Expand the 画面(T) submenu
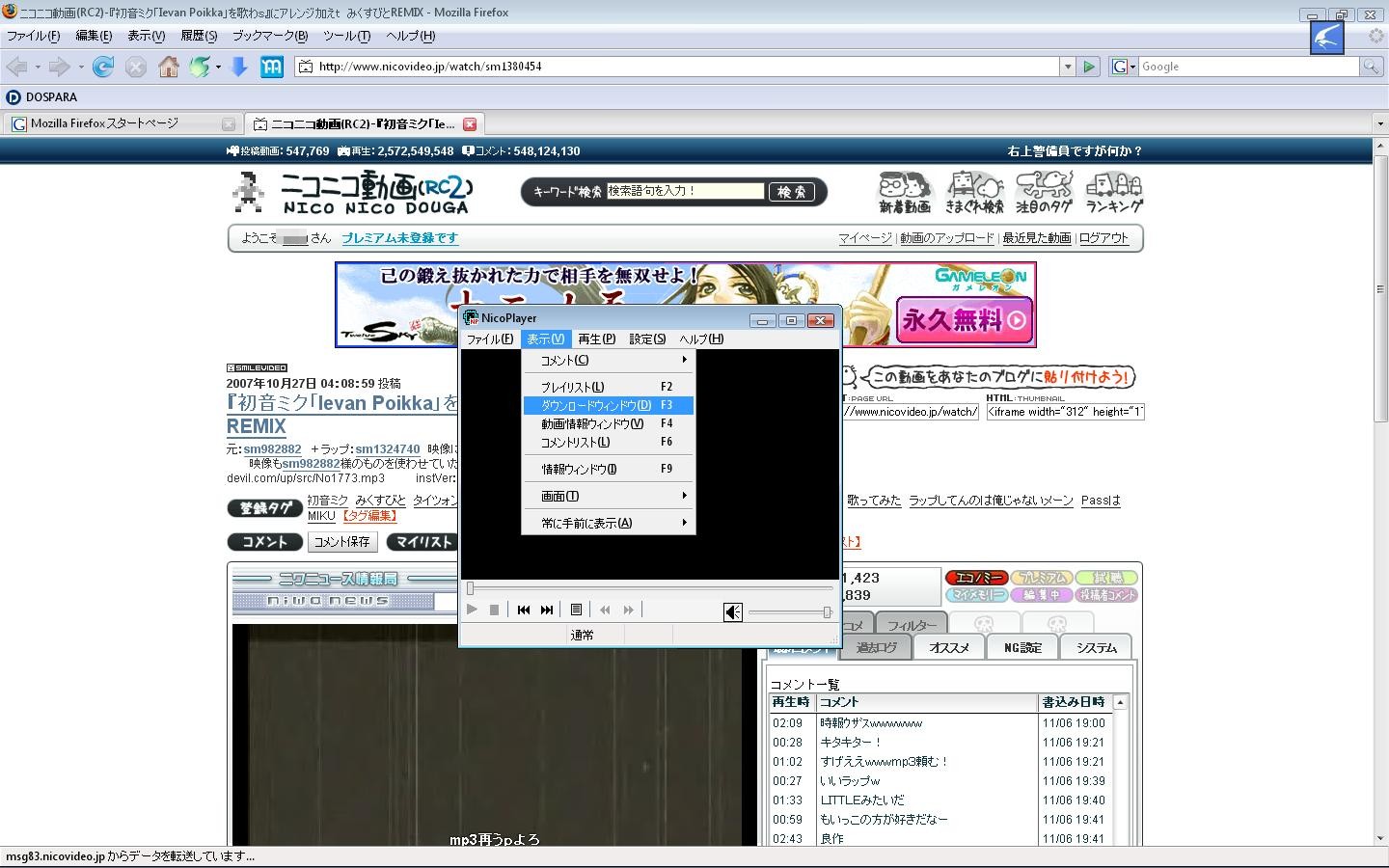The height and width of the screenshot is (868, 1389). pyautogui.click(x=608, y=496)
